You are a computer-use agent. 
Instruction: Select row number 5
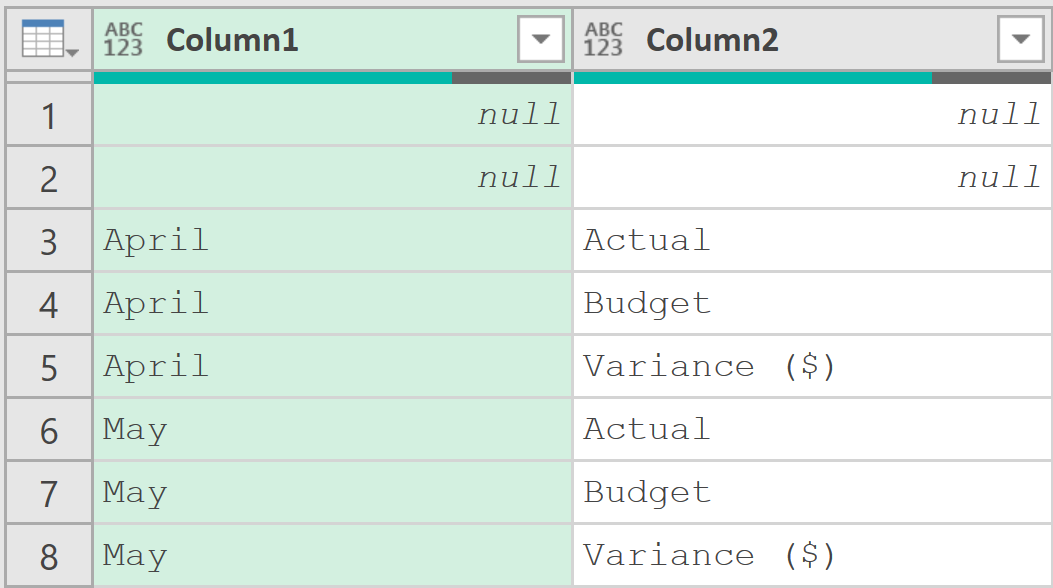[48, 367]
